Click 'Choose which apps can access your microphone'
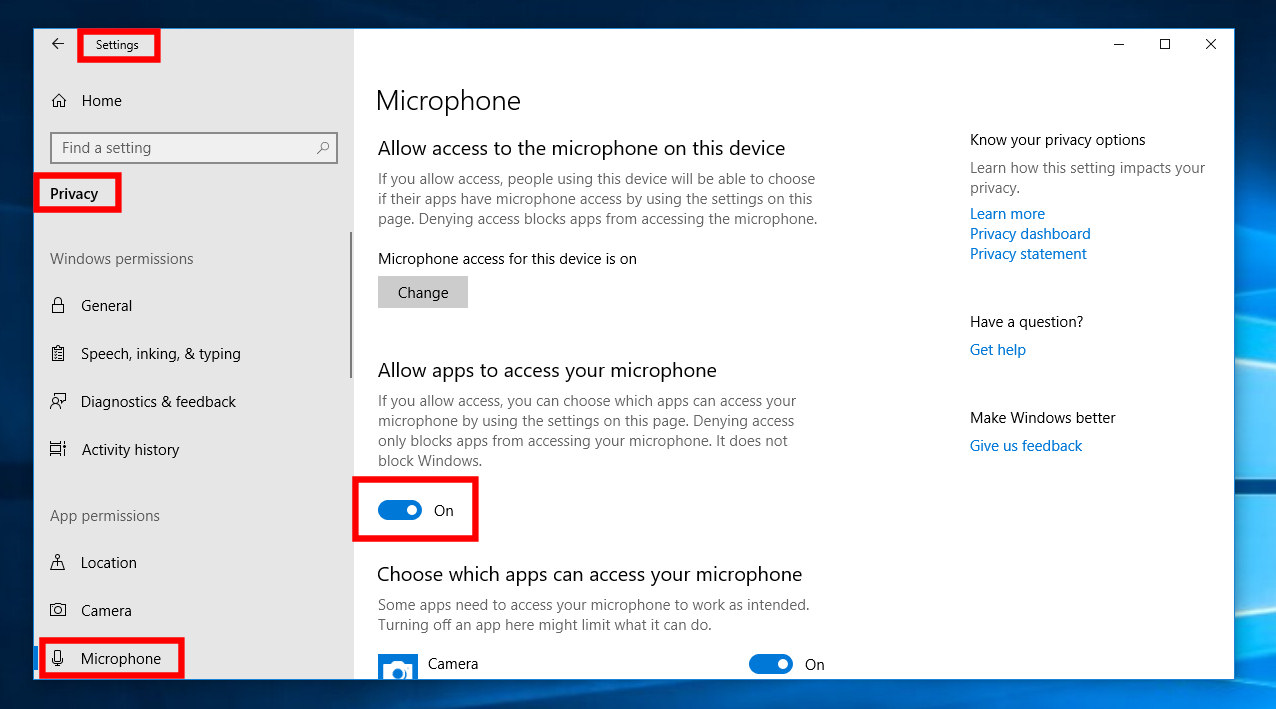Screen dimensions: 1276x709 point(590,575)
